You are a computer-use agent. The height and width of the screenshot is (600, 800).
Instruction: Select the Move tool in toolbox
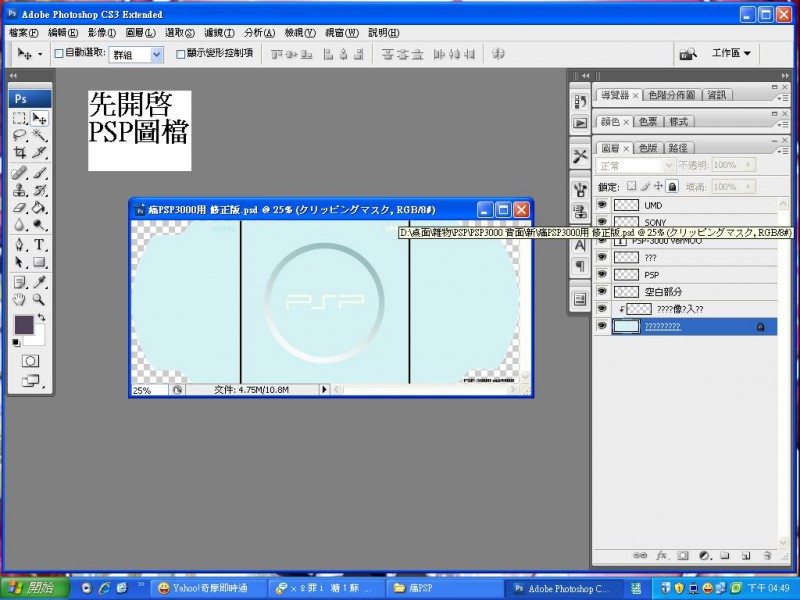(x=39, y=118)
